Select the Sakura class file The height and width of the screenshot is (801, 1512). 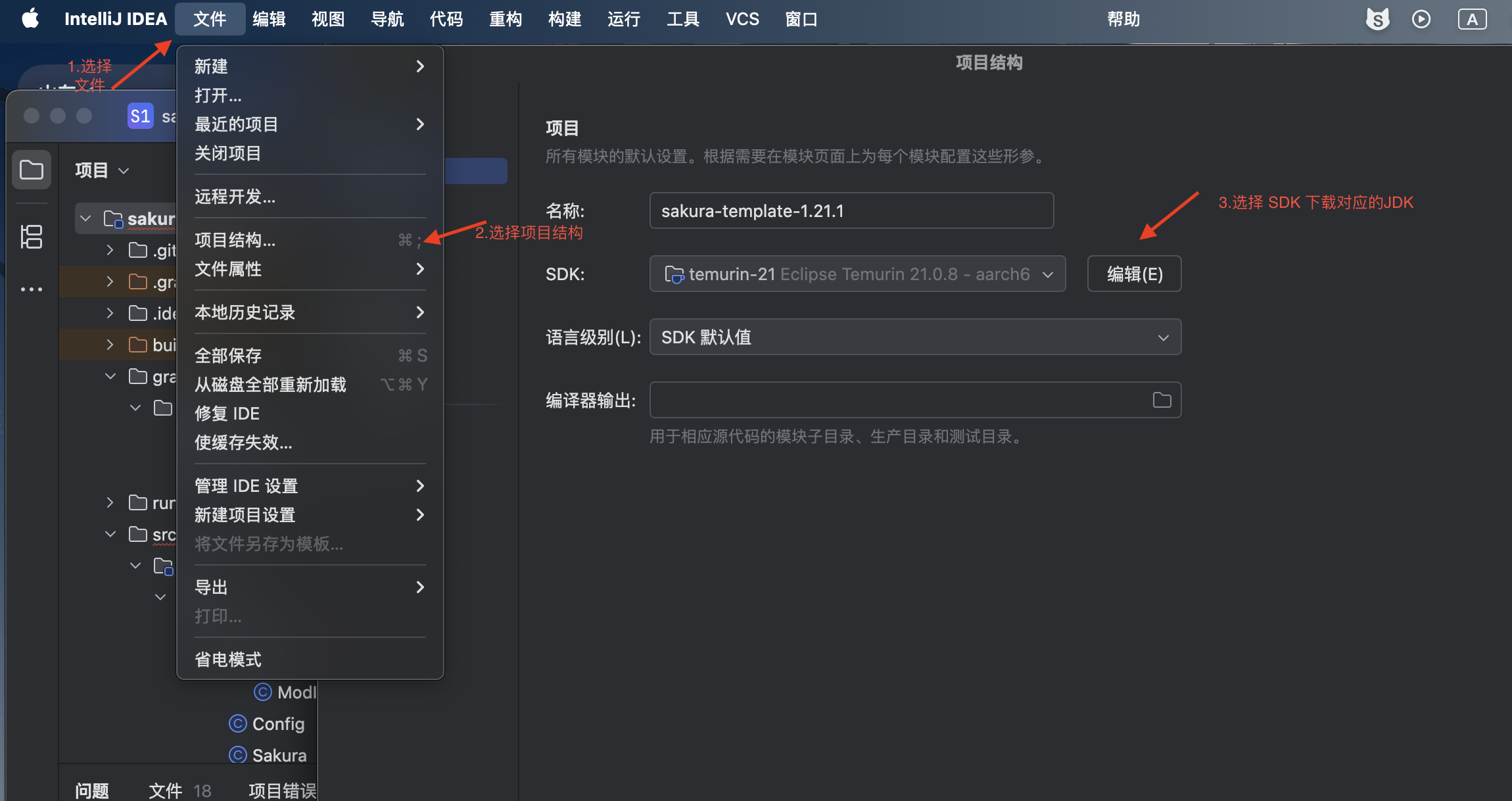[x=268, y=756]
